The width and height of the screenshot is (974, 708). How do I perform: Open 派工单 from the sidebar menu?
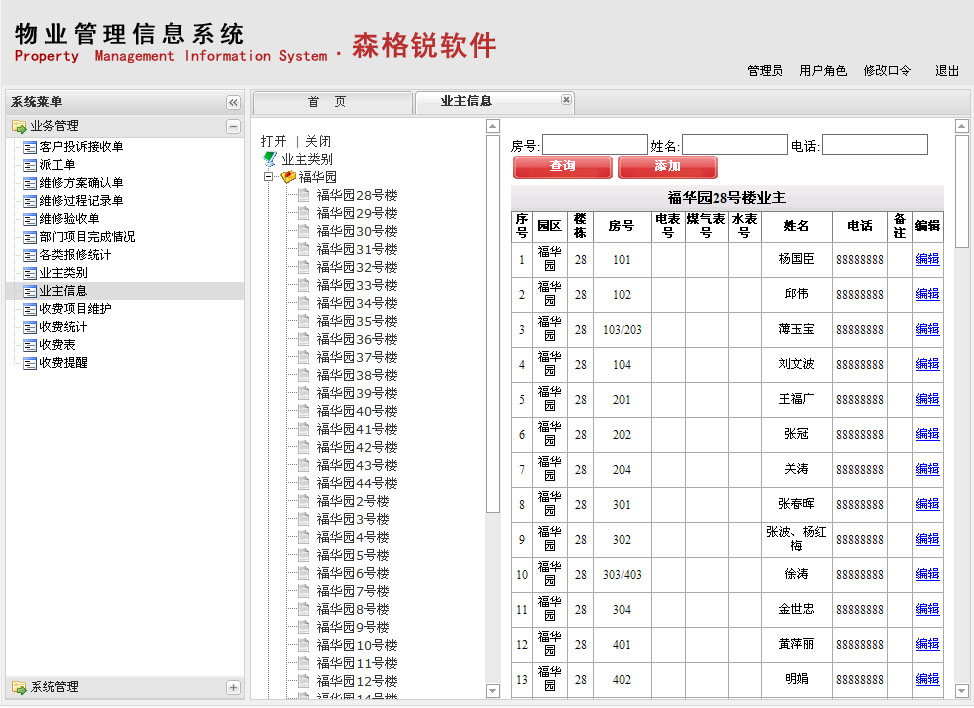click(57, 165)
